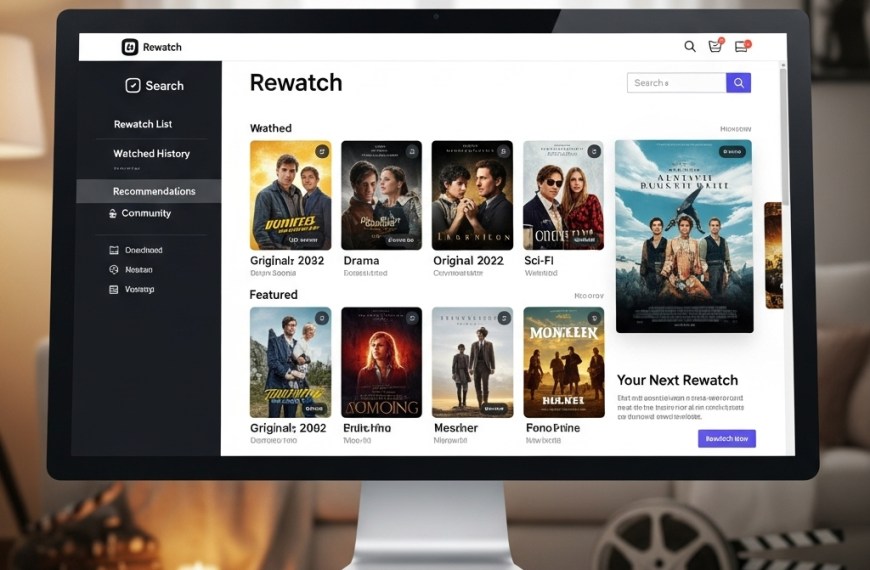This screenshot has height=570, width=870.
Task: Click the Community sidebar icon
Action: [112, 214]
